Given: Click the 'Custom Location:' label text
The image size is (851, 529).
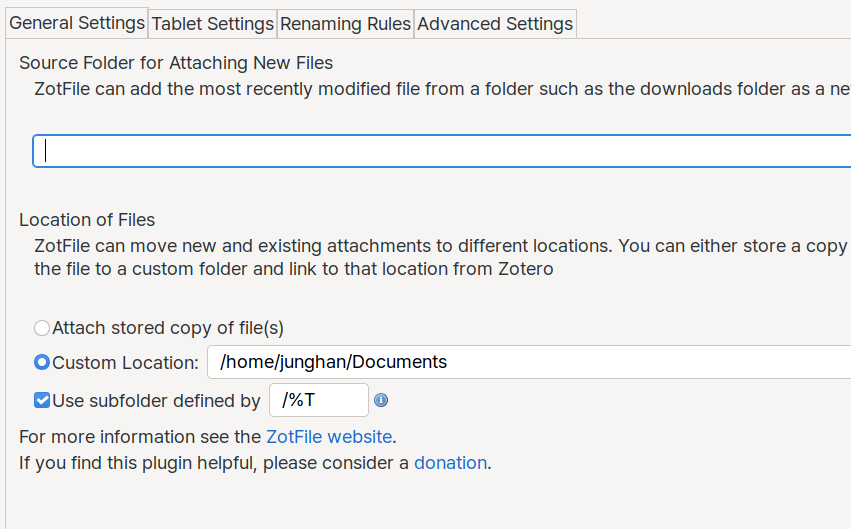Looking at the screenshot, I should coord(125,362).
